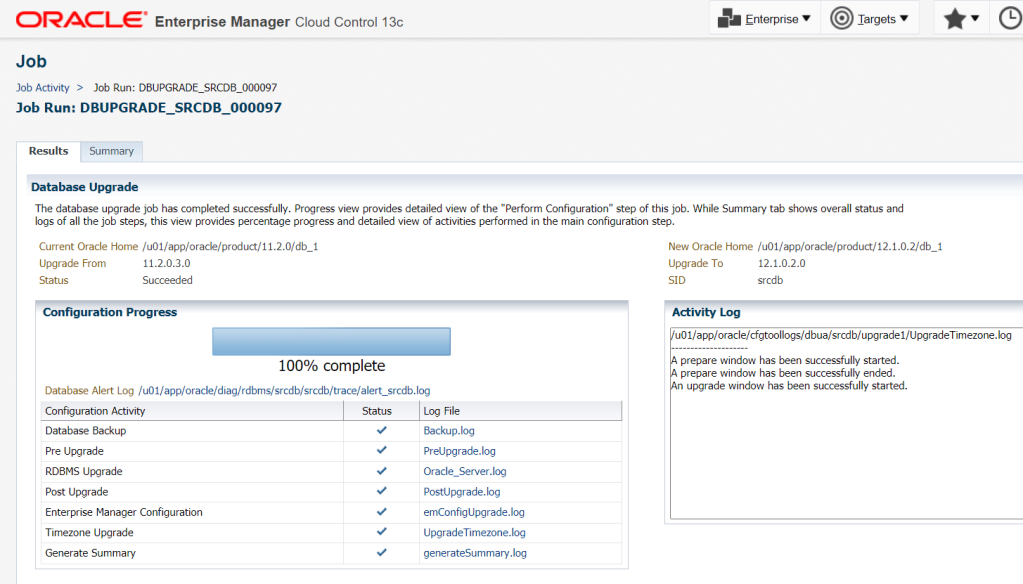Open the Enterprise menu

(765, 19)
